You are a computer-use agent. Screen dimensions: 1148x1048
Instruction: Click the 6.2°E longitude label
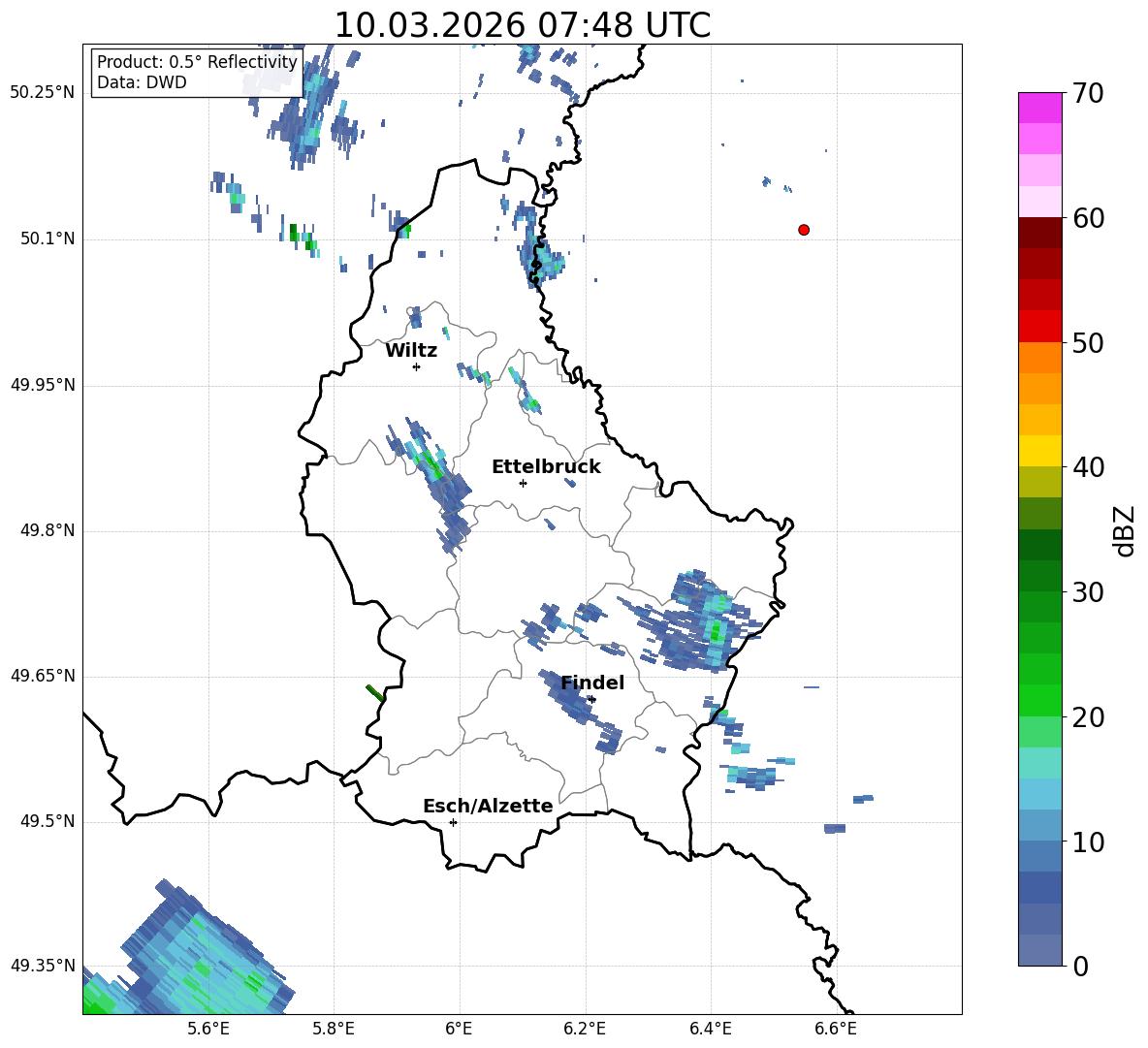[585, 1029]
